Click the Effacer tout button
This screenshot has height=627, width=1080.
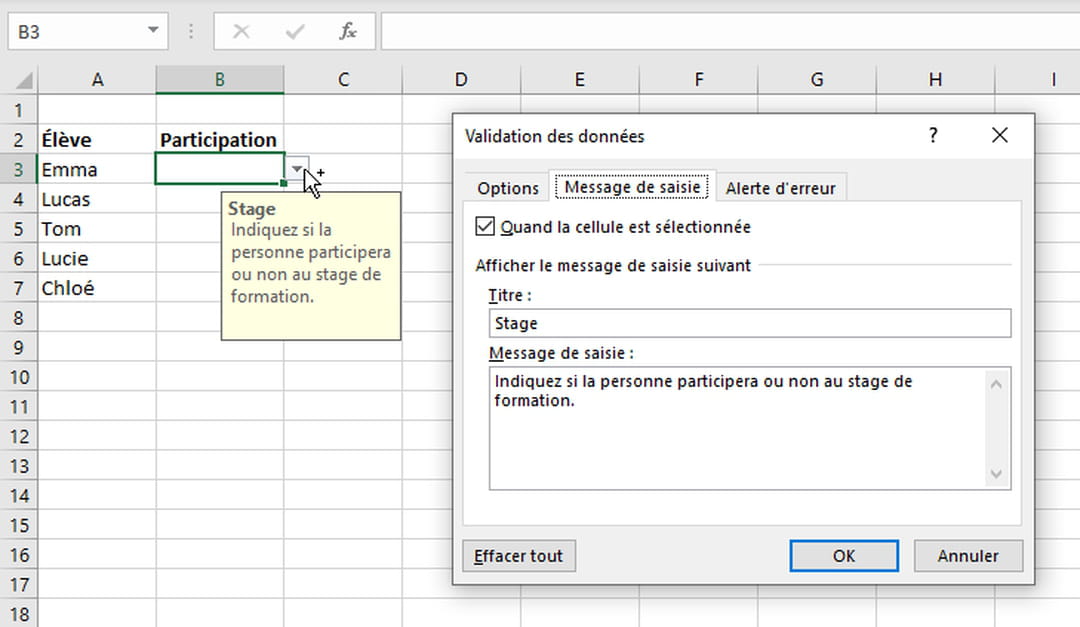coord(518,555)
